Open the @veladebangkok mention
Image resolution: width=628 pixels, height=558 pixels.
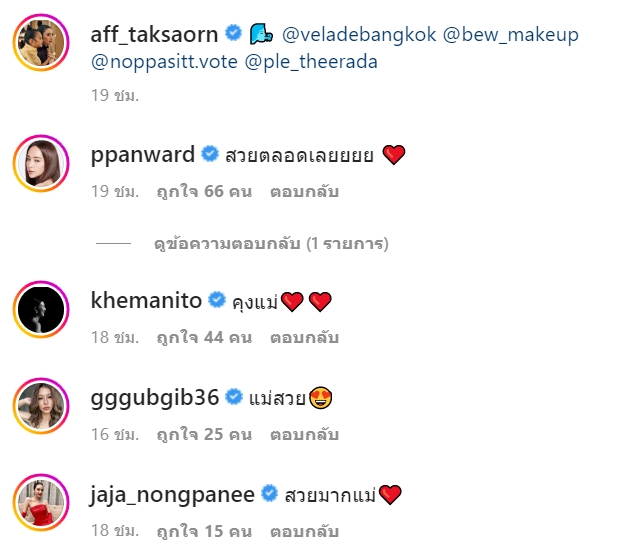pyautogui.click(x=359, y=34)
